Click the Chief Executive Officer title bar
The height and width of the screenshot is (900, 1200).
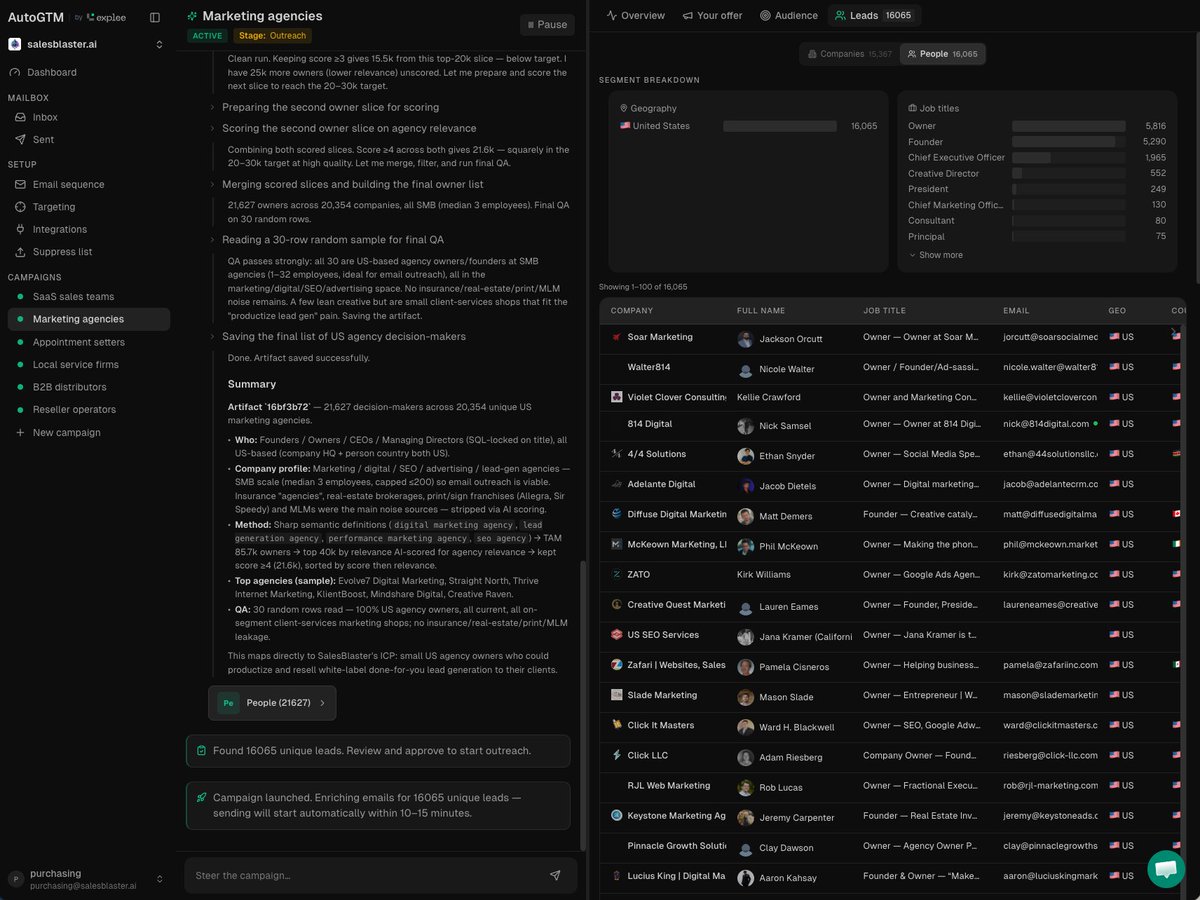[x=1069, y=158]
